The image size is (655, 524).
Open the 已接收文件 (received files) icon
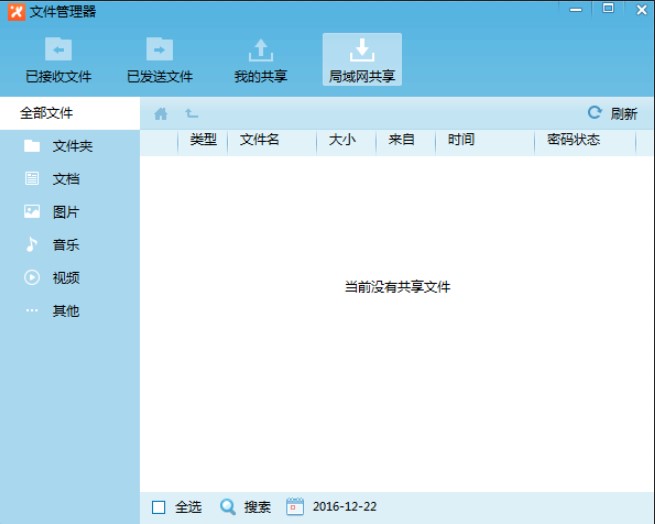point(58,50)
